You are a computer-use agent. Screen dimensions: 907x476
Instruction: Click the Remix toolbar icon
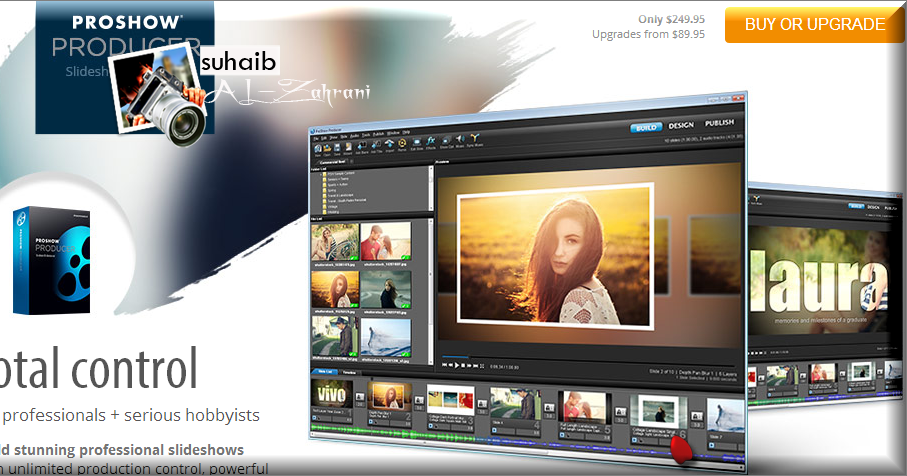pos(402,143)
